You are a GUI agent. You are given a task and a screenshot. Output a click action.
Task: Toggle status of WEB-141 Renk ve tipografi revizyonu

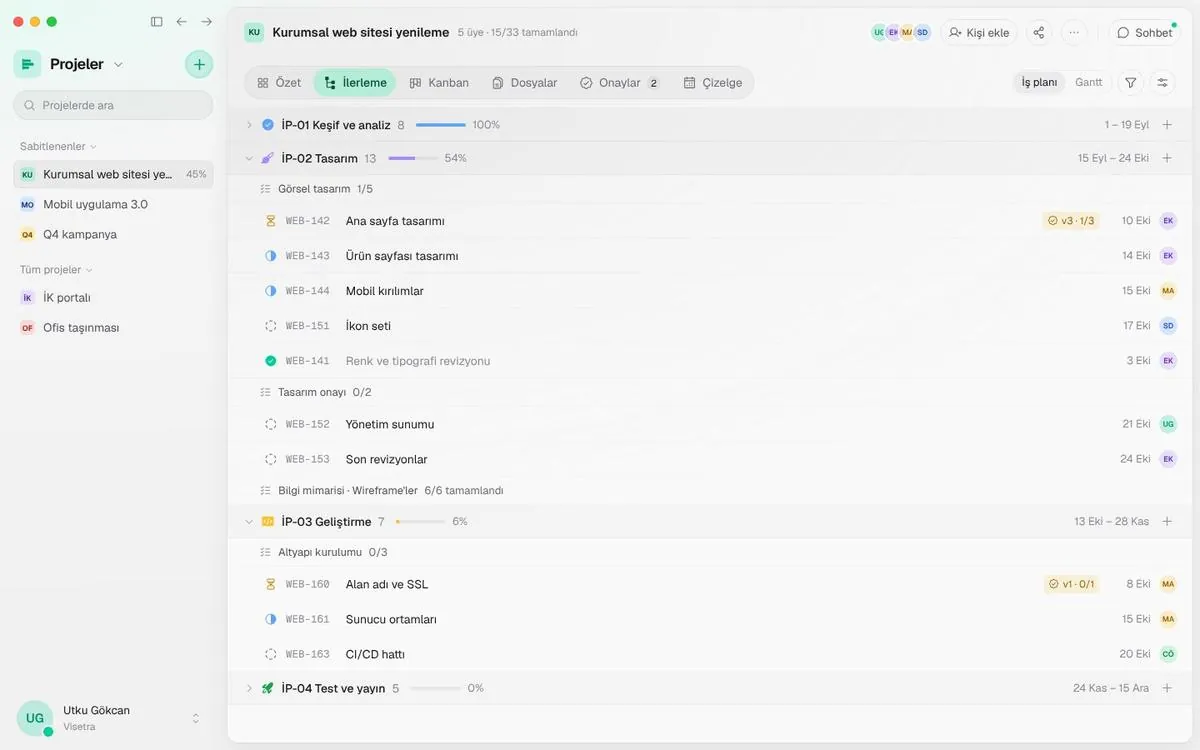click(x=270, y=361)
